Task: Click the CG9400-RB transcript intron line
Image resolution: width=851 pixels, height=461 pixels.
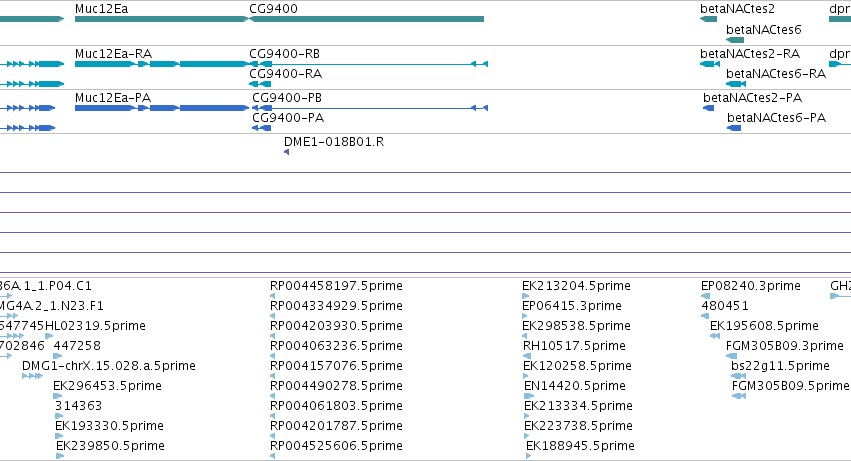Action: pos(372,64)
